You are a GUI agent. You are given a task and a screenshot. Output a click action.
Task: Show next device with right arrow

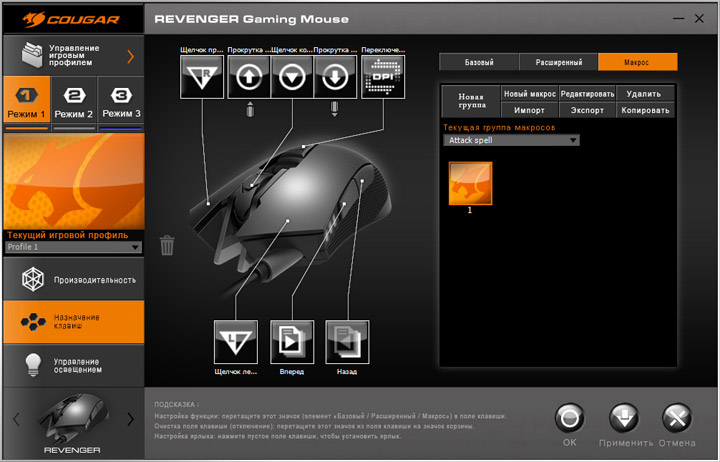(x=131, y=419)
